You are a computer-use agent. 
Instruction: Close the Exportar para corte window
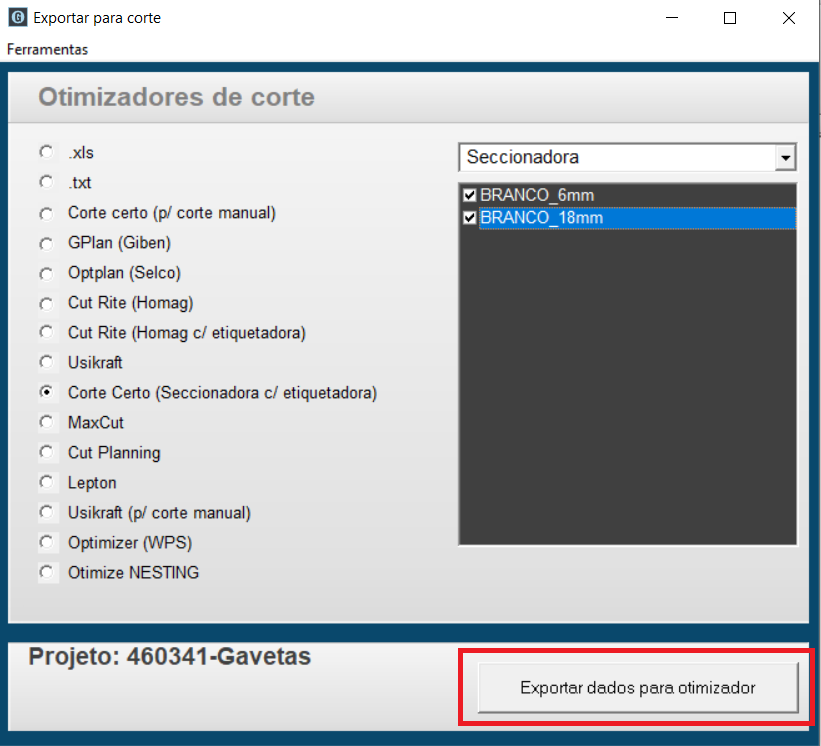[x=789, y=18]
